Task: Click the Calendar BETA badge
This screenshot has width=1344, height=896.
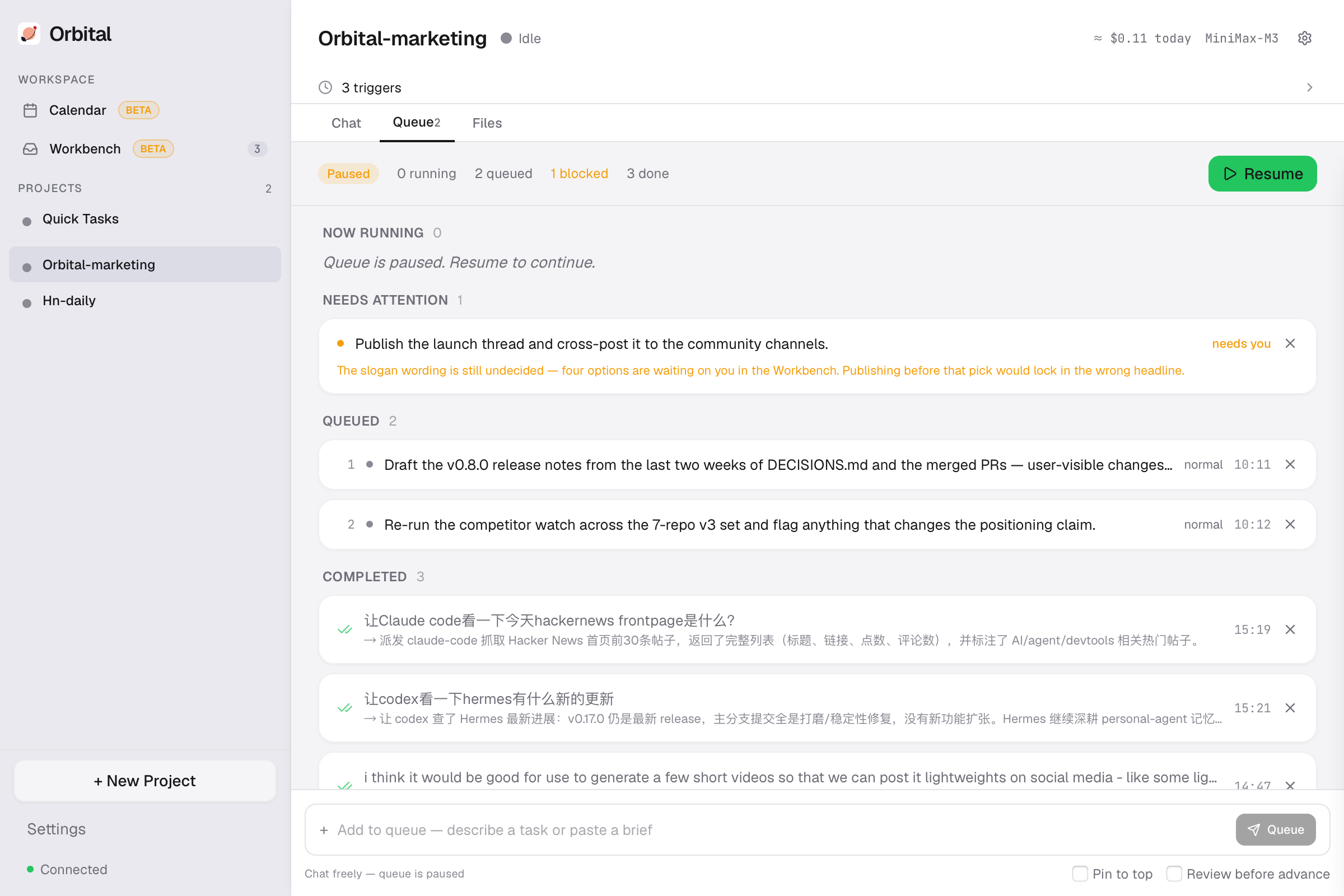Action: pos(138,110)
